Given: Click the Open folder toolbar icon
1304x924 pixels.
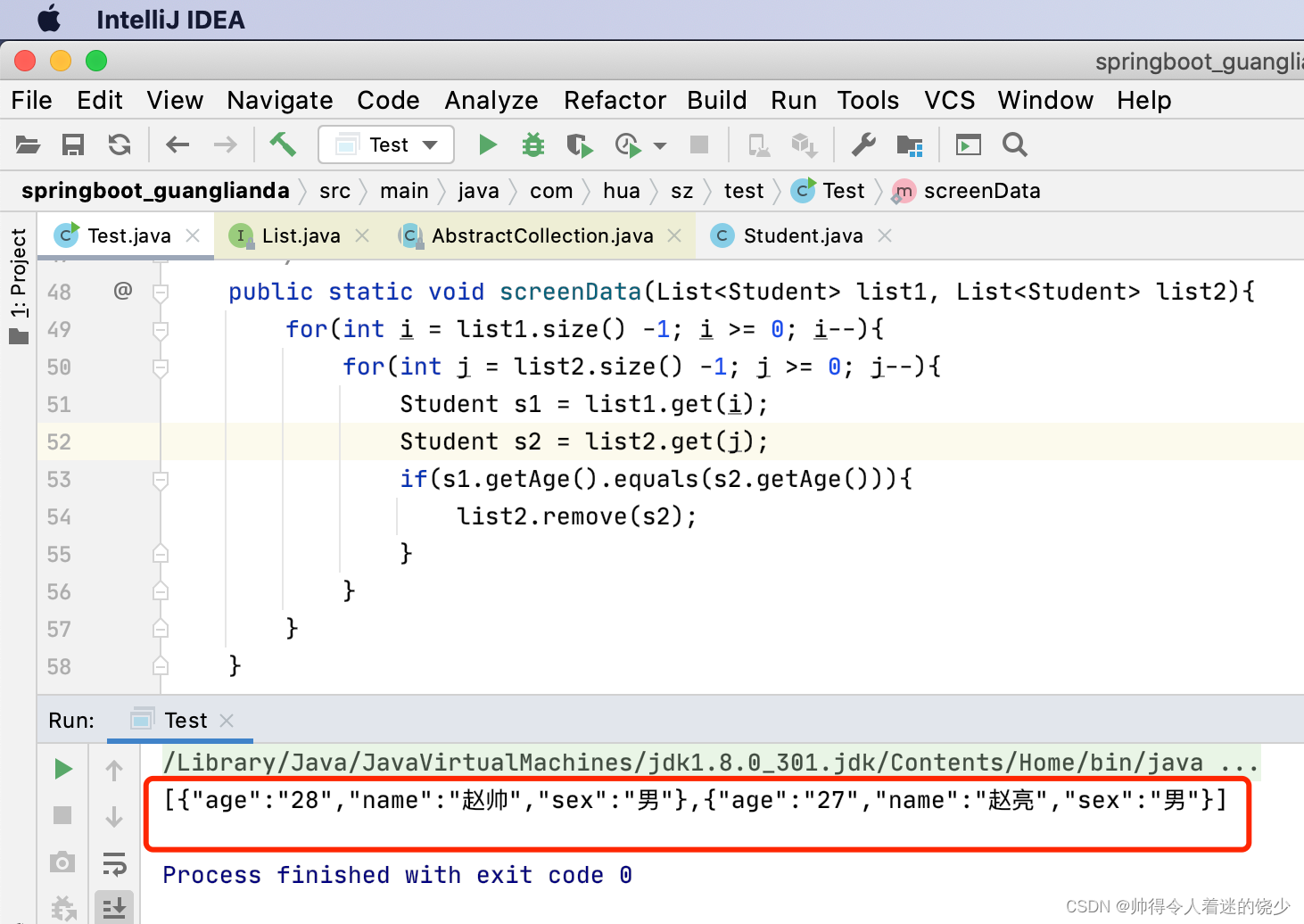Looking at the screenshot, I should click(x=29, y=144).
